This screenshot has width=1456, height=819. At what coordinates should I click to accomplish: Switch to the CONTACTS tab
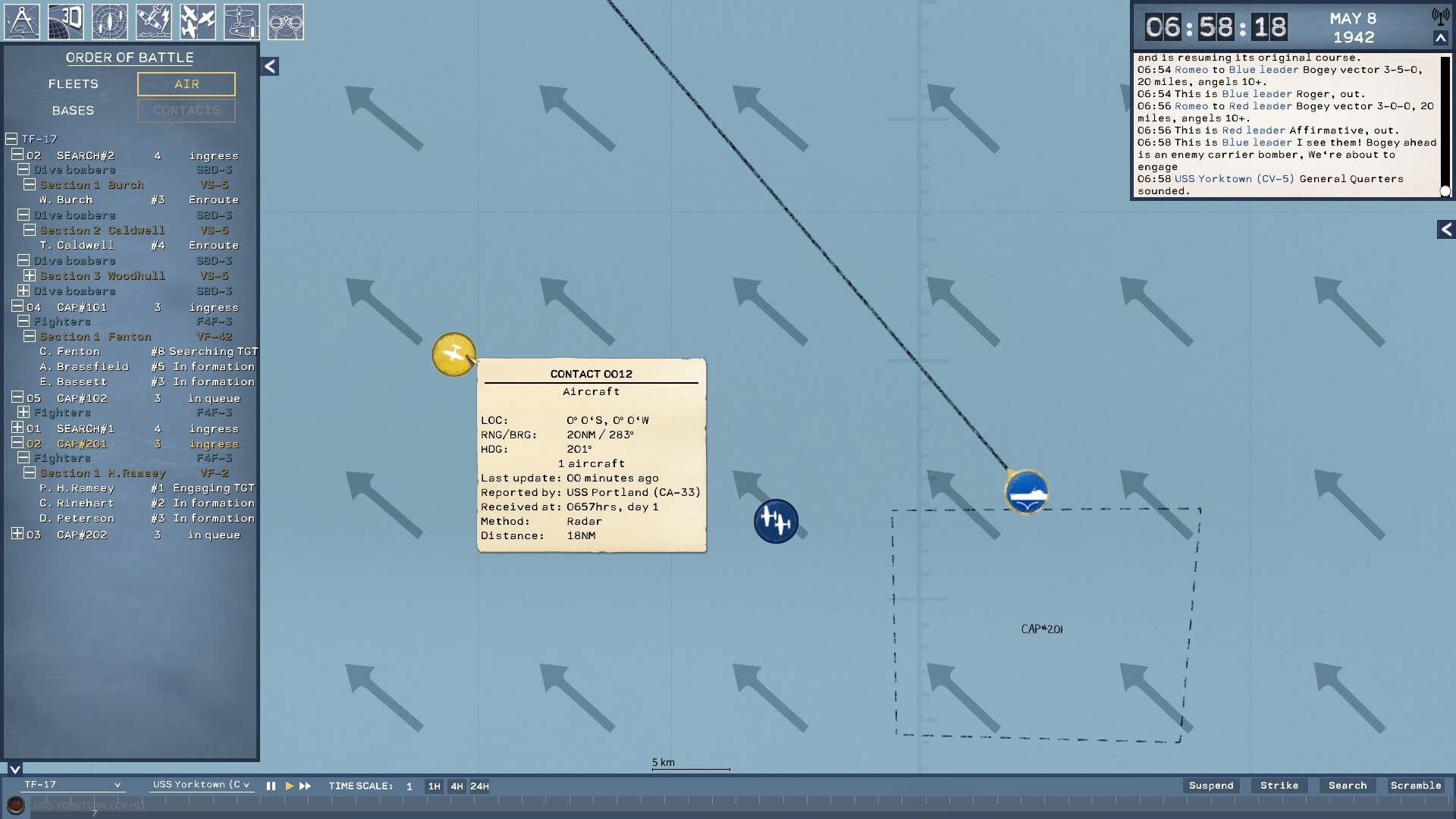(x=187, y=111)
